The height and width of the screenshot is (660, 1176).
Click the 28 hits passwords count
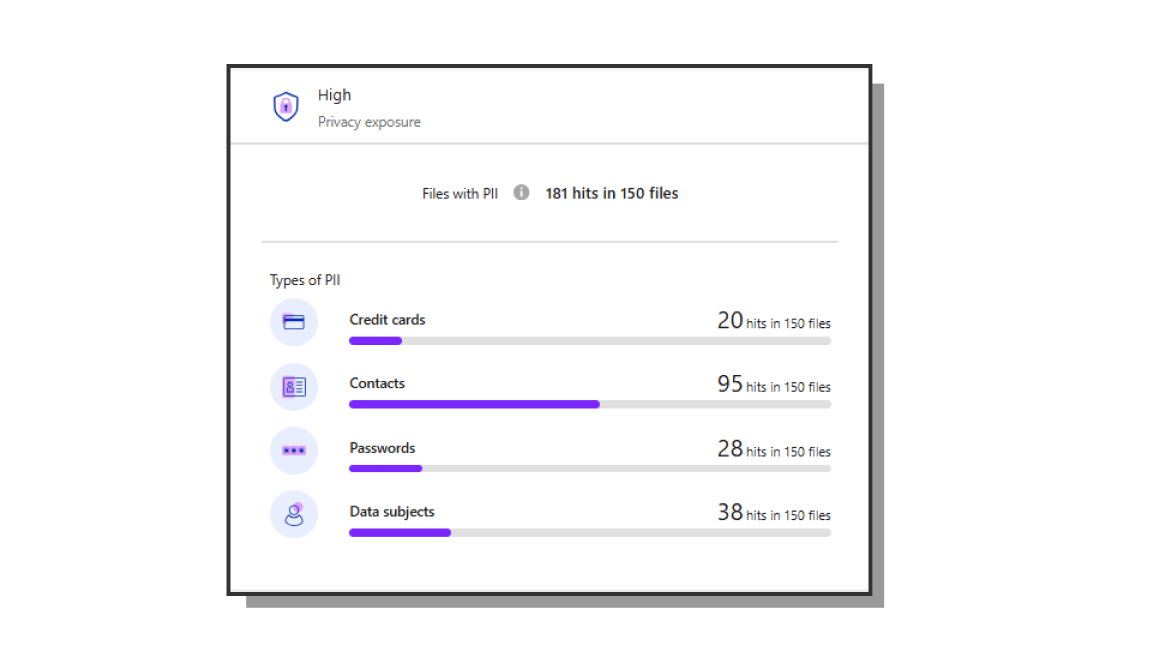(773, 450)
